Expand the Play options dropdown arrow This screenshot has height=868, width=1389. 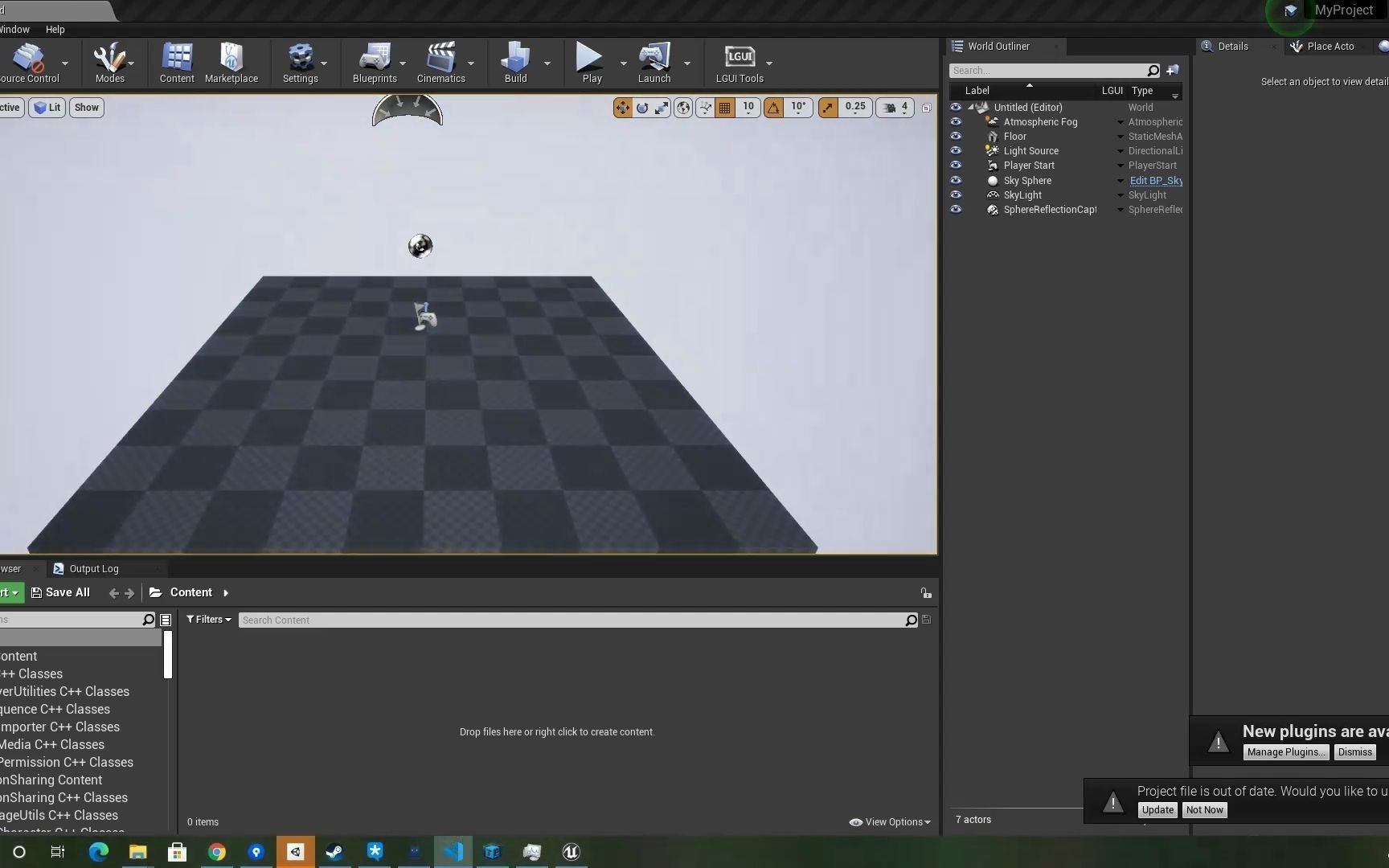(623, 63)
